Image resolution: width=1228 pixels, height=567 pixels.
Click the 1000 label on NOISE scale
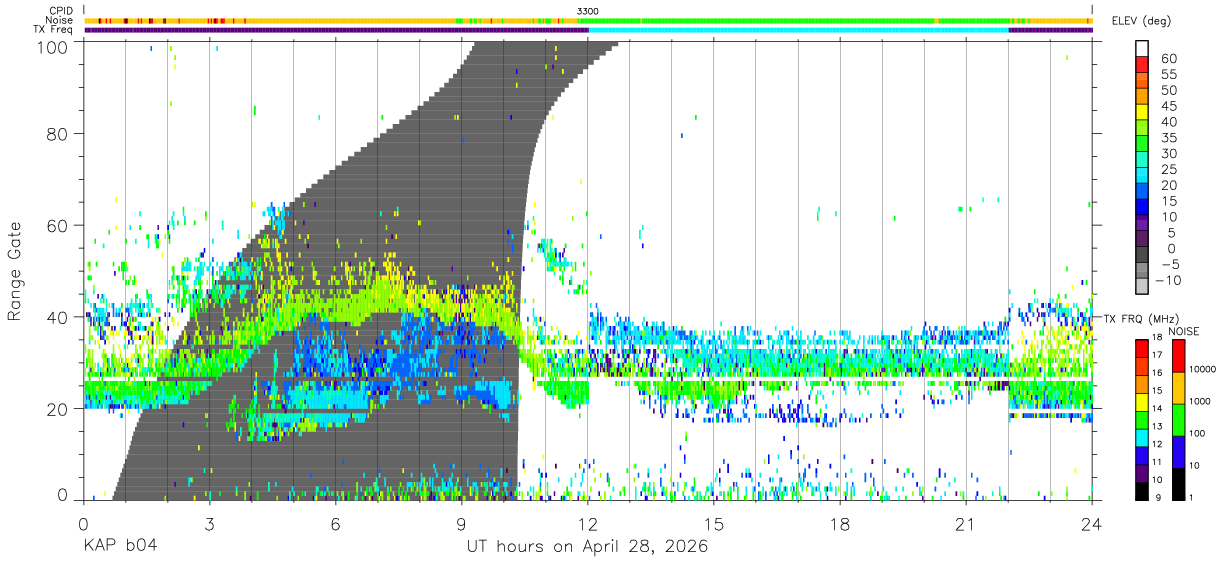(x=1199, y=402)
